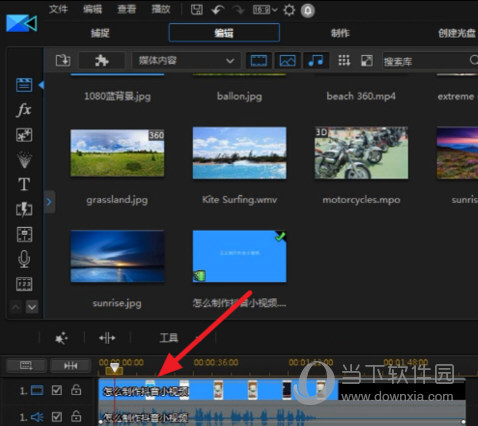Switch to the 编辑 module tab
Viewport: 478px width, 426px height.
[224, 33]
